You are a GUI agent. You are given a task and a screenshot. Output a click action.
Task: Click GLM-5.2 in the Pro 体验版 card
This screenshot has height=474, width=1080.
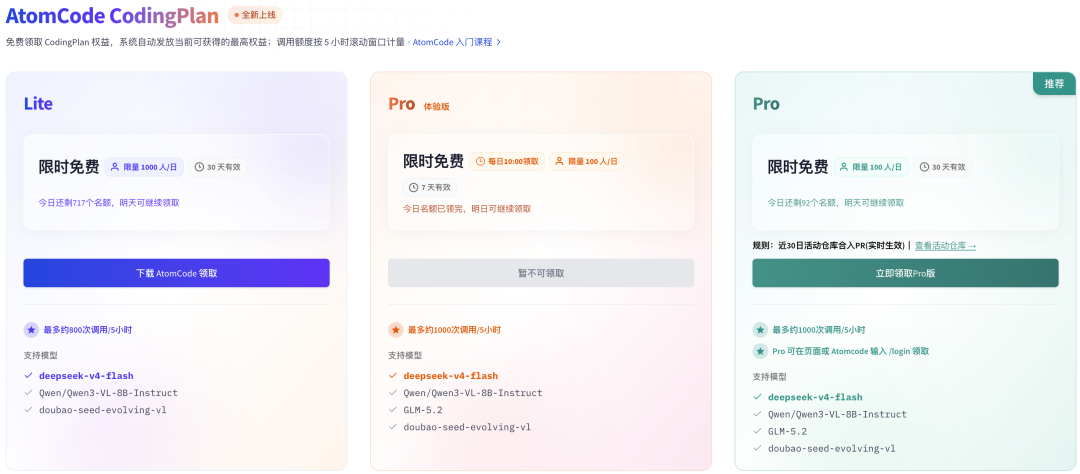423,410
